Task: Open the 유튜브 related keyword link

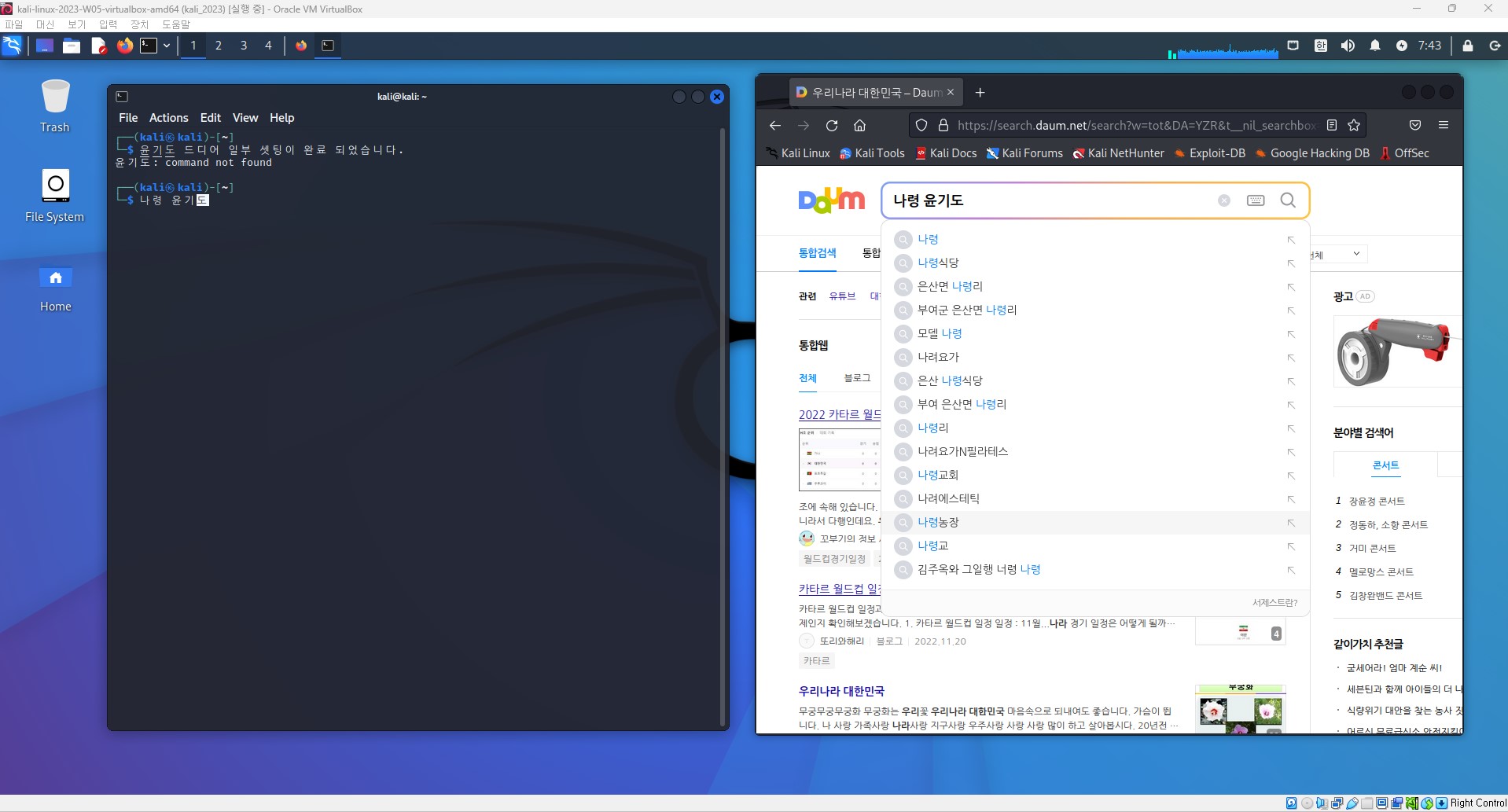Action: [842, 296]
